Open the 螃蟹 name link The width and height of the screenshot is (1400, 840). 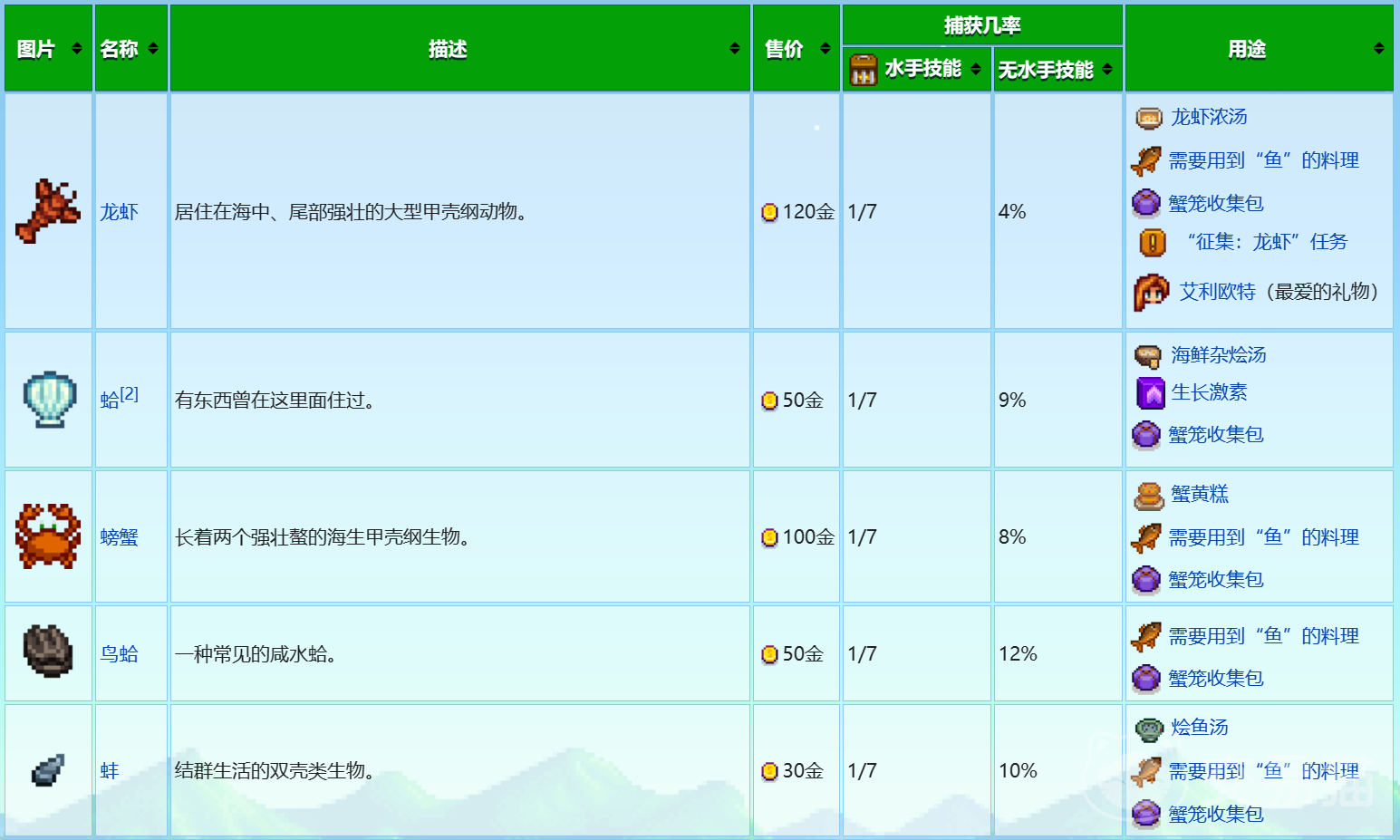pos(120,537)
